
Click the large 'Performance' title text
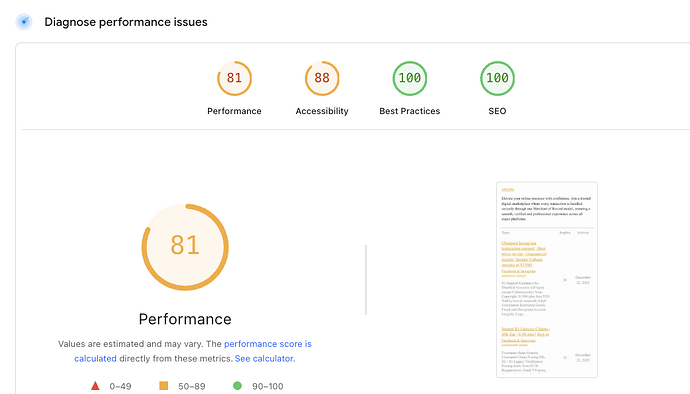185,319
